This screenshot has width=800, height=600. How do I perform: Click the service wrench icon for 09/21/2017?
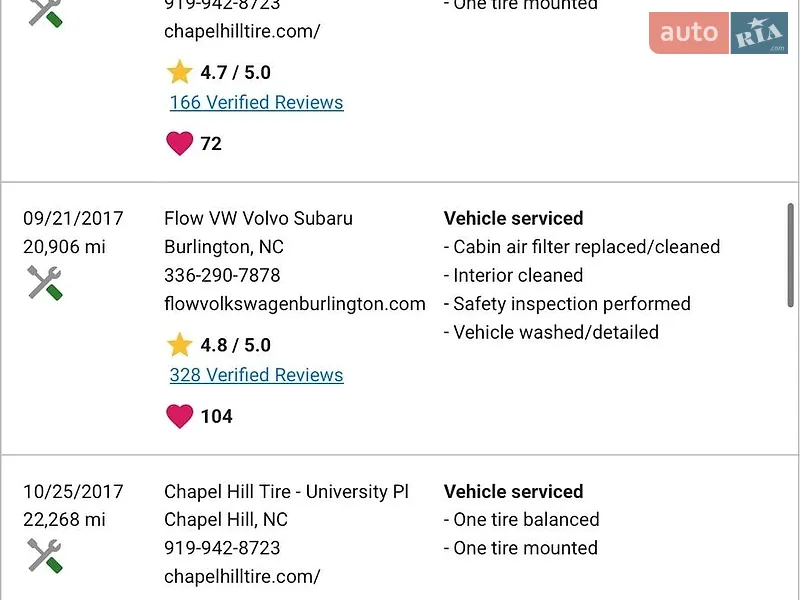pyautogui.click(x=45, y=283)
